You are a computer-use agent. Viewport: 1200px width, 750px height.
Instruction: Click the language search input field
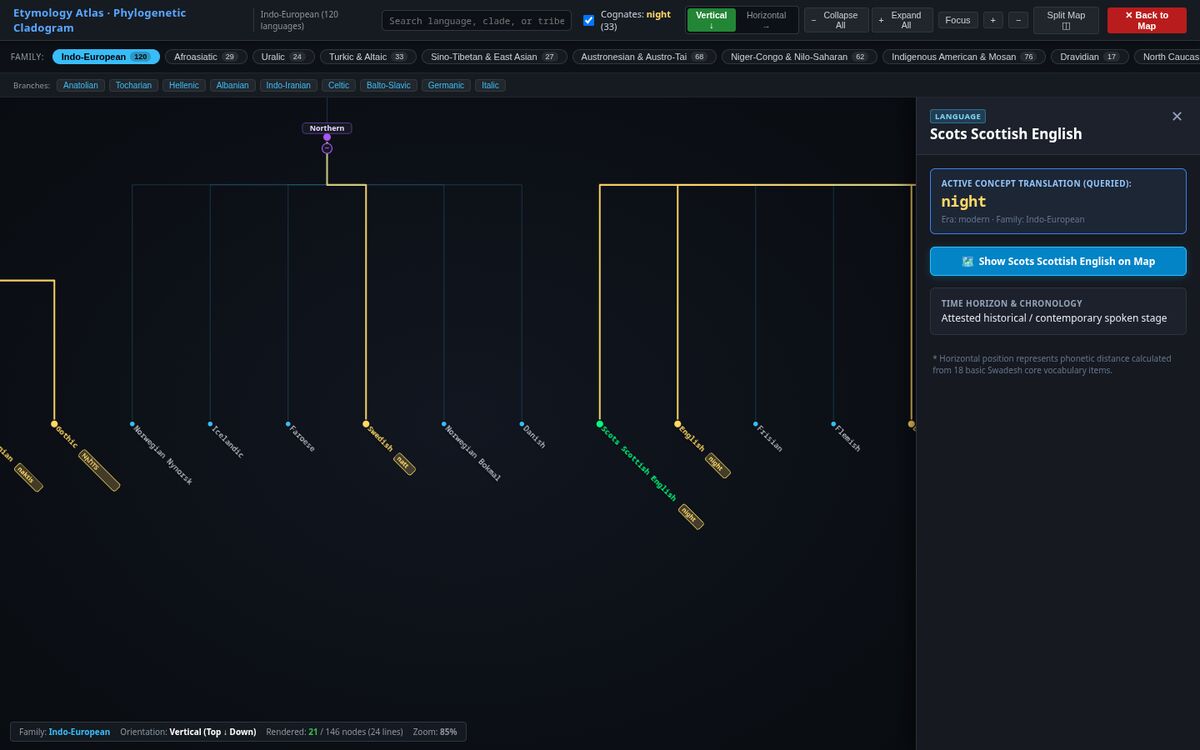pyautogui.click(x=477, y=20)
